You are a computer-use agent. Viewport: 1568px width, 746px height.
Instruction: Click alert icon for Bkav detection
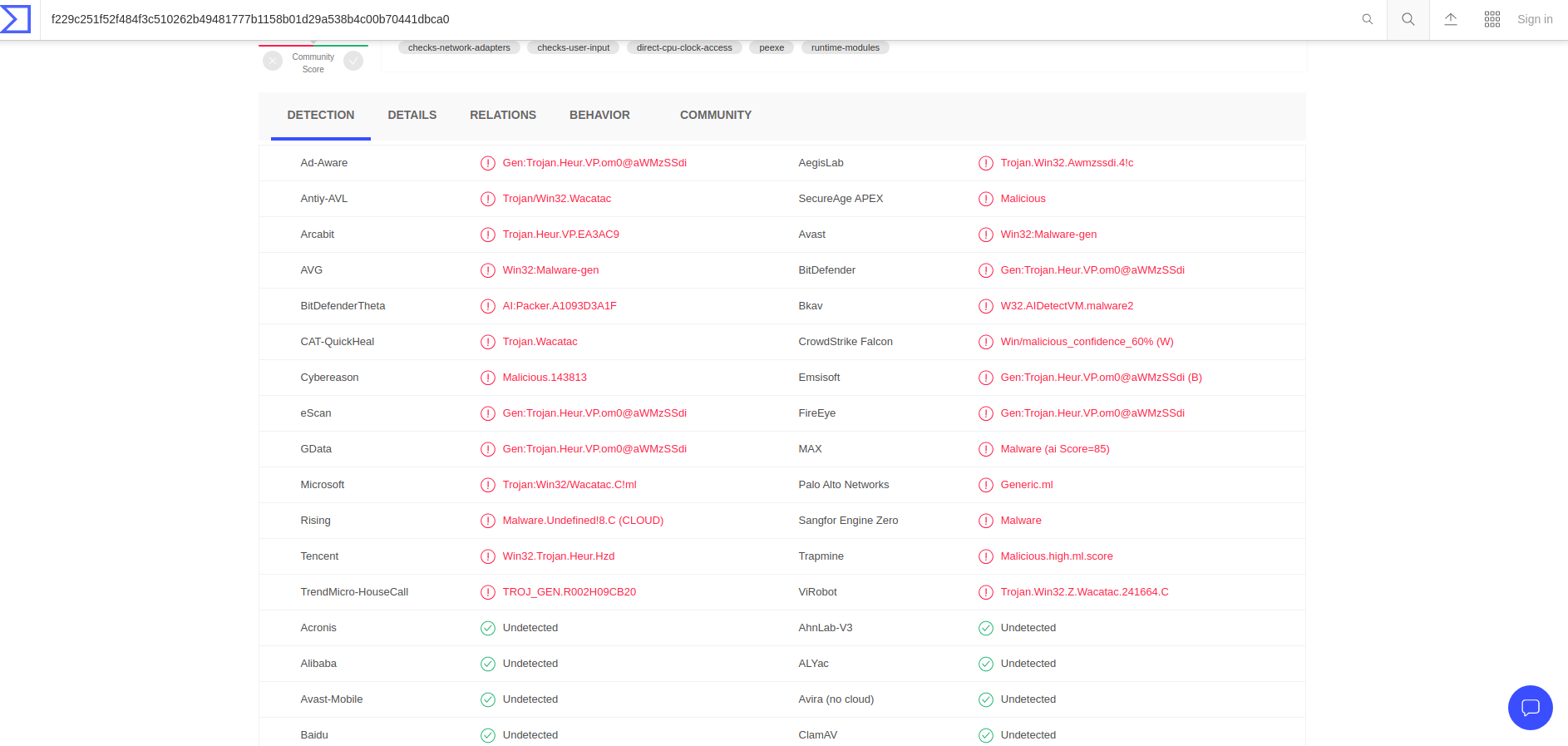(x=986, y=306)
